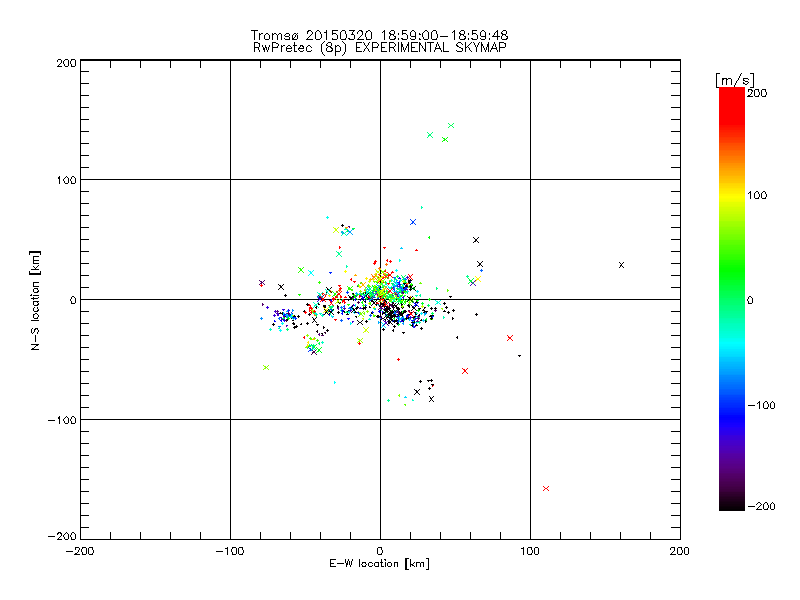Click the N-S axis tick label "0"
Screen dimensions: 800x600
(73, 300)
